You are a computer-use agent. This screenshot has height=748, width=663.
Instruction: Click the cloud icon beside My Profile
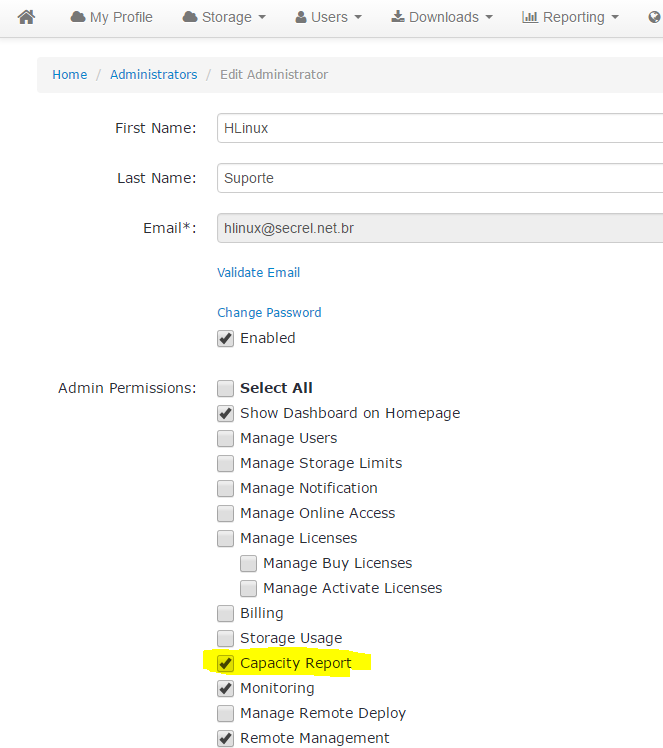[x=78, y=17]
